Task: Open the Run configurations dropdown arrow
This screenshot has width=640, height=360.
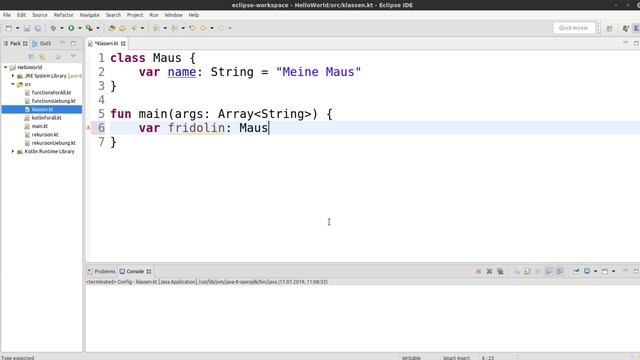Action: 80,28
